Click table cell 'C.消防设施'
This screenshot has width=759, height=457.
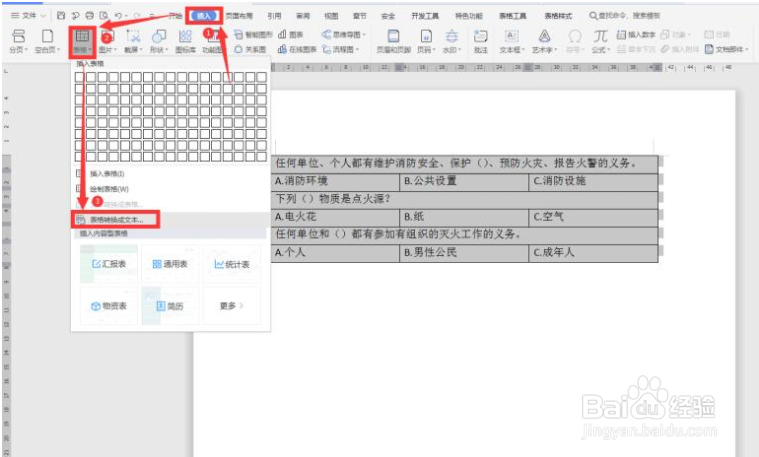593,181
